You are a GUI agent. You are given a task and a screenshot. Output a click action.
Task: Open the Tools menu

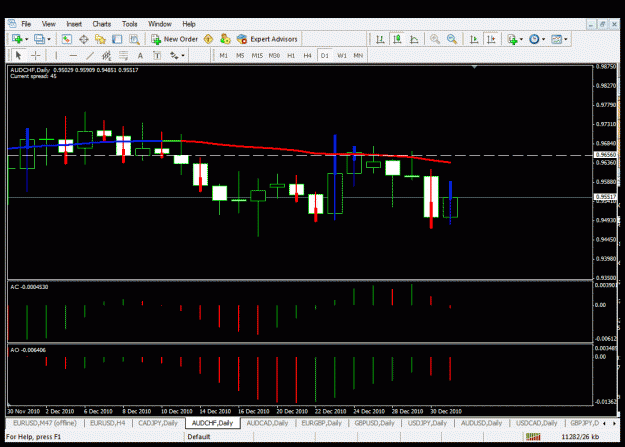130,24
